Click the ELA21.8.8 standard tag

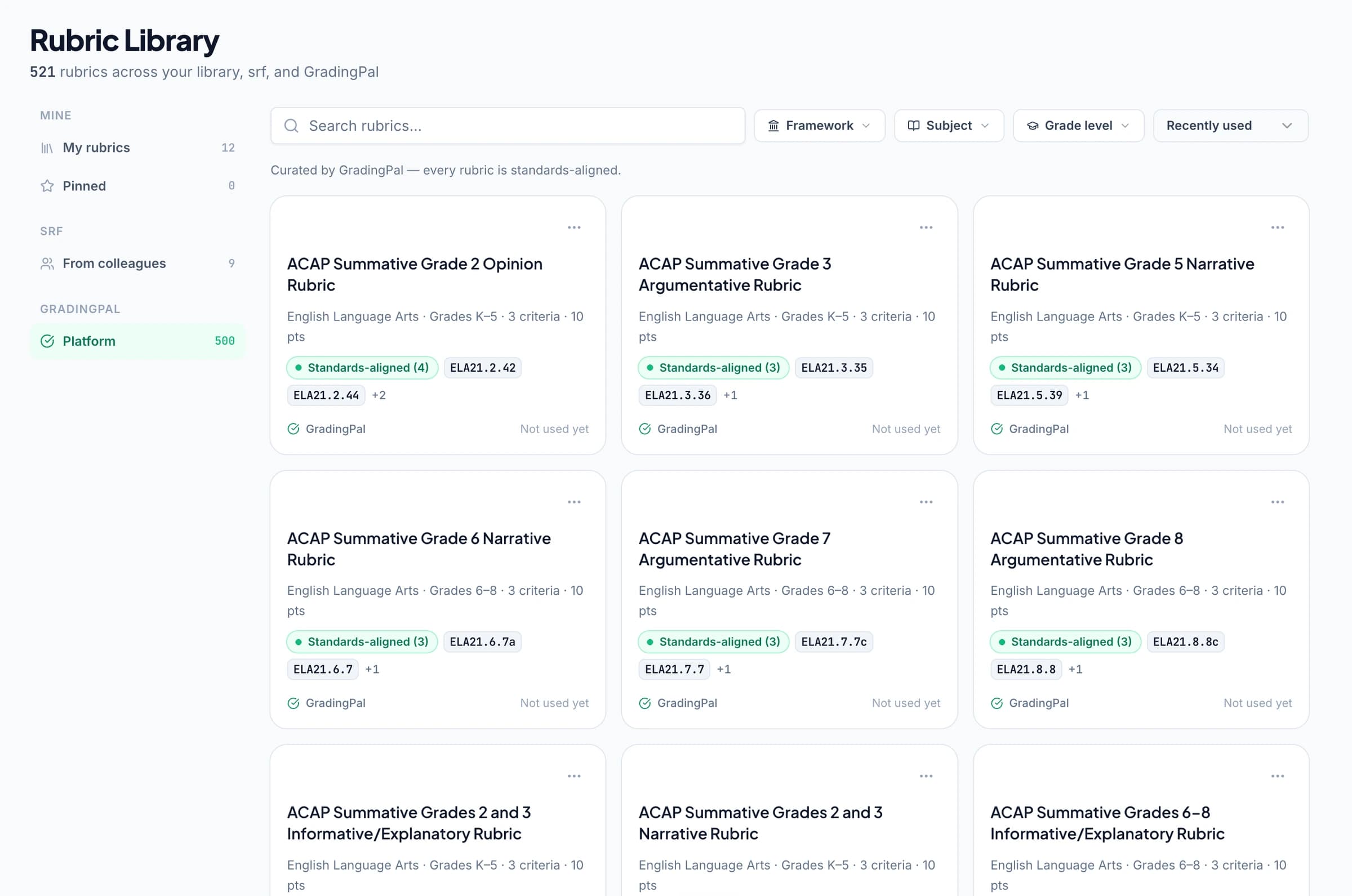(x=1026, y=669)
